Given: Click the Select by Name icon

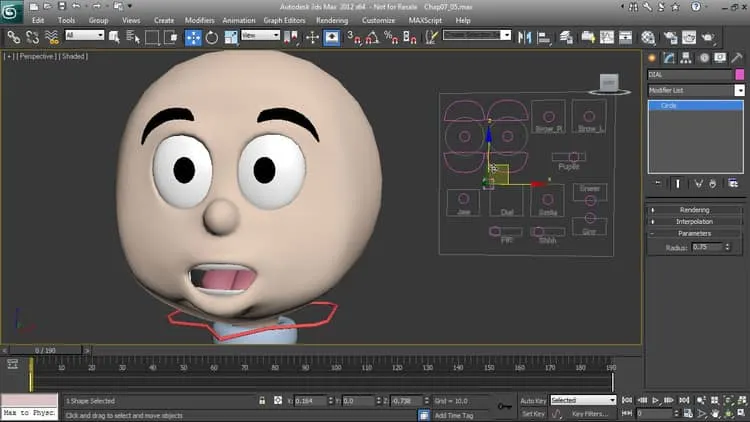Looking at the screenshot, I should [133, 37].
